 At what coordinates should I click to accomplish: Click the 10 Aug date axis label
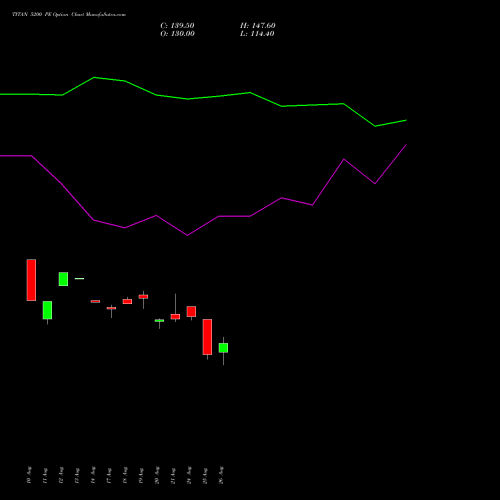click(29, 475)
